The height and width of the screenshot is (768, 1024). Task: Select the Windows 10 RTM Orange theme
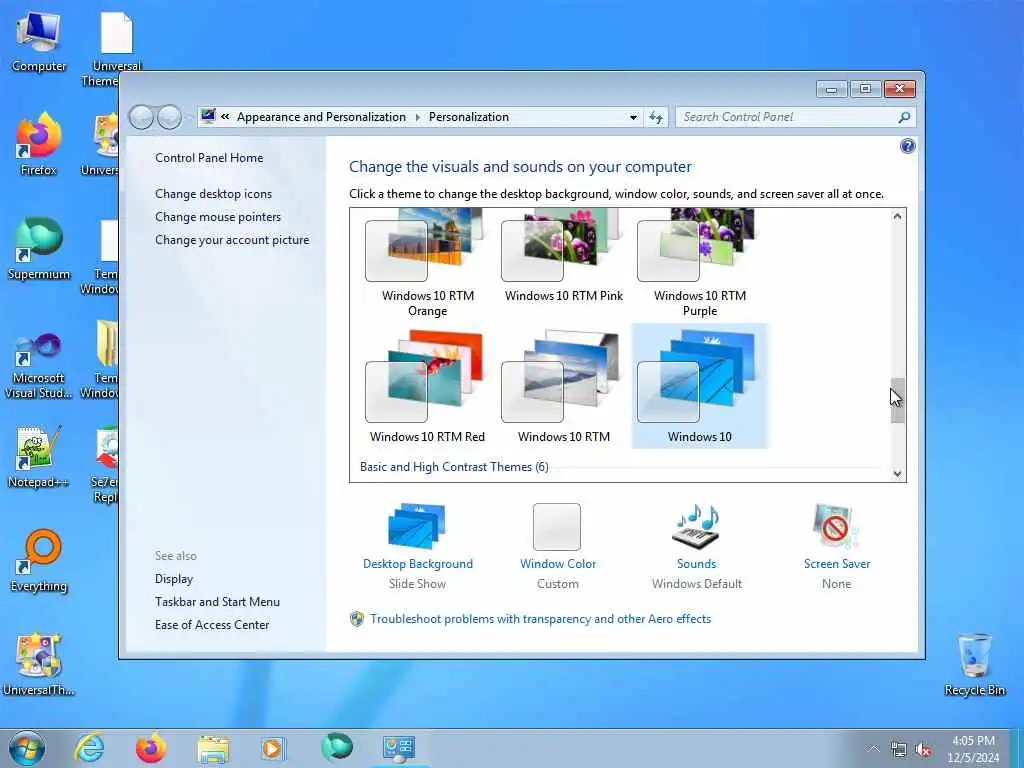428,263
